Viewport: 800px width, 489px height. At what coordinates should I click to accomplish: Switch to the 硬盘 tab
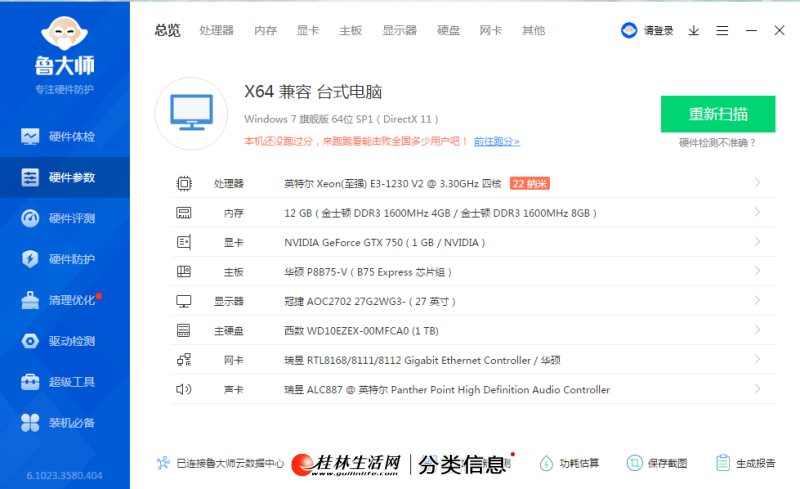point(448,31)
